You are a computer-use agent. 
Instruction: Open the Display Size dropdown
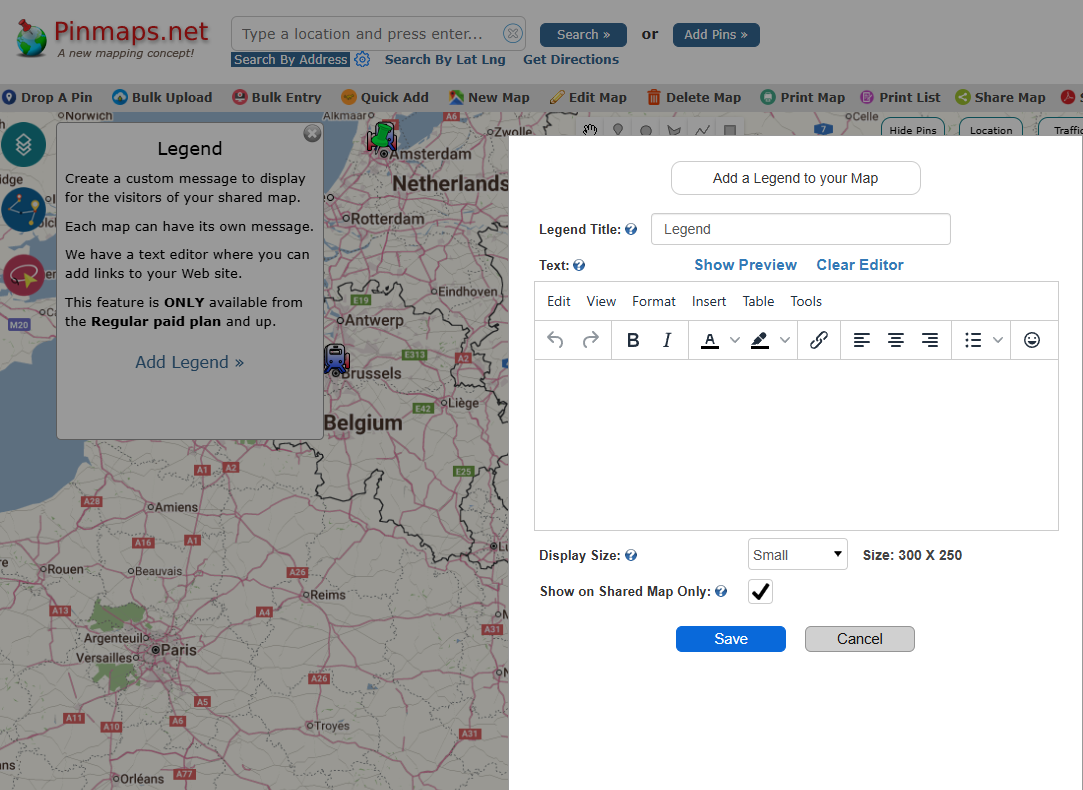797,555
